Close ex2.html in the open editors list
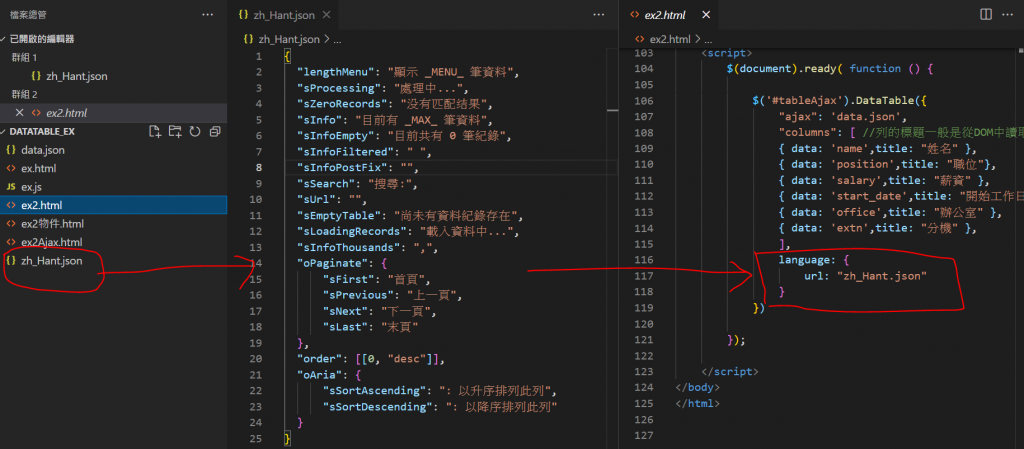 point(20,113)
